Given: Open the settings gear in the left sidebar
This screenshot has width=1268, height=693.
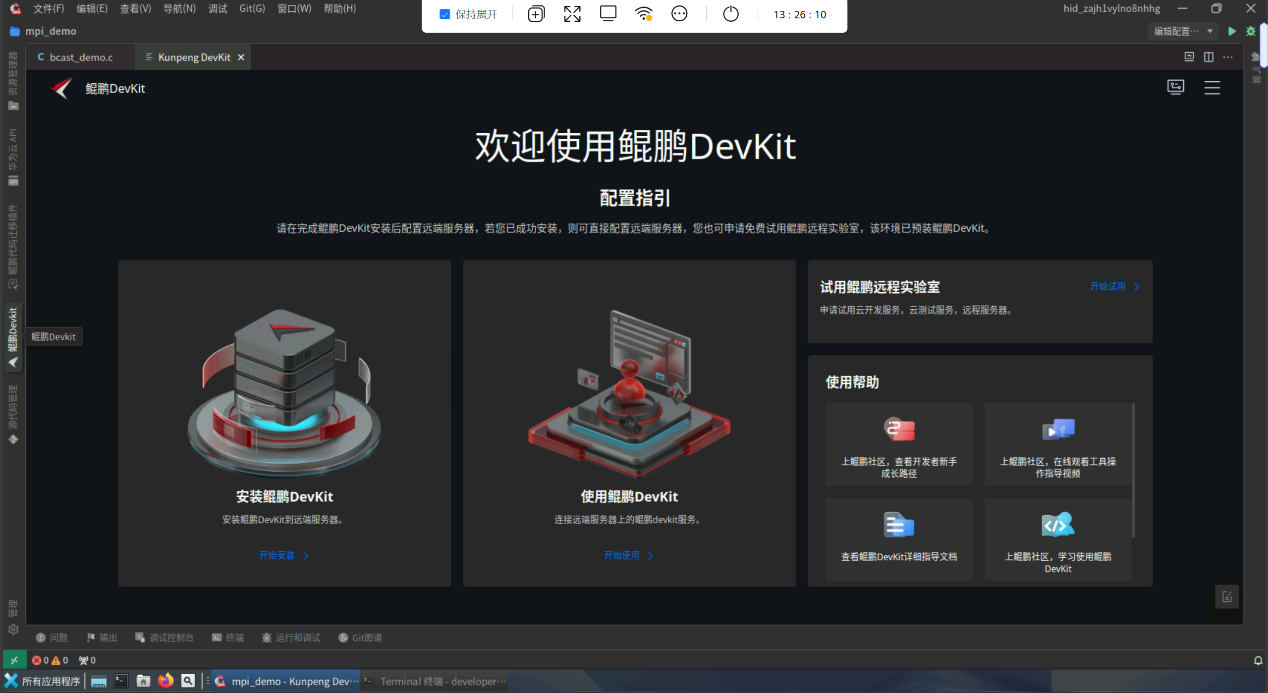Looking at the screenshot, I should tap(13, 629).
